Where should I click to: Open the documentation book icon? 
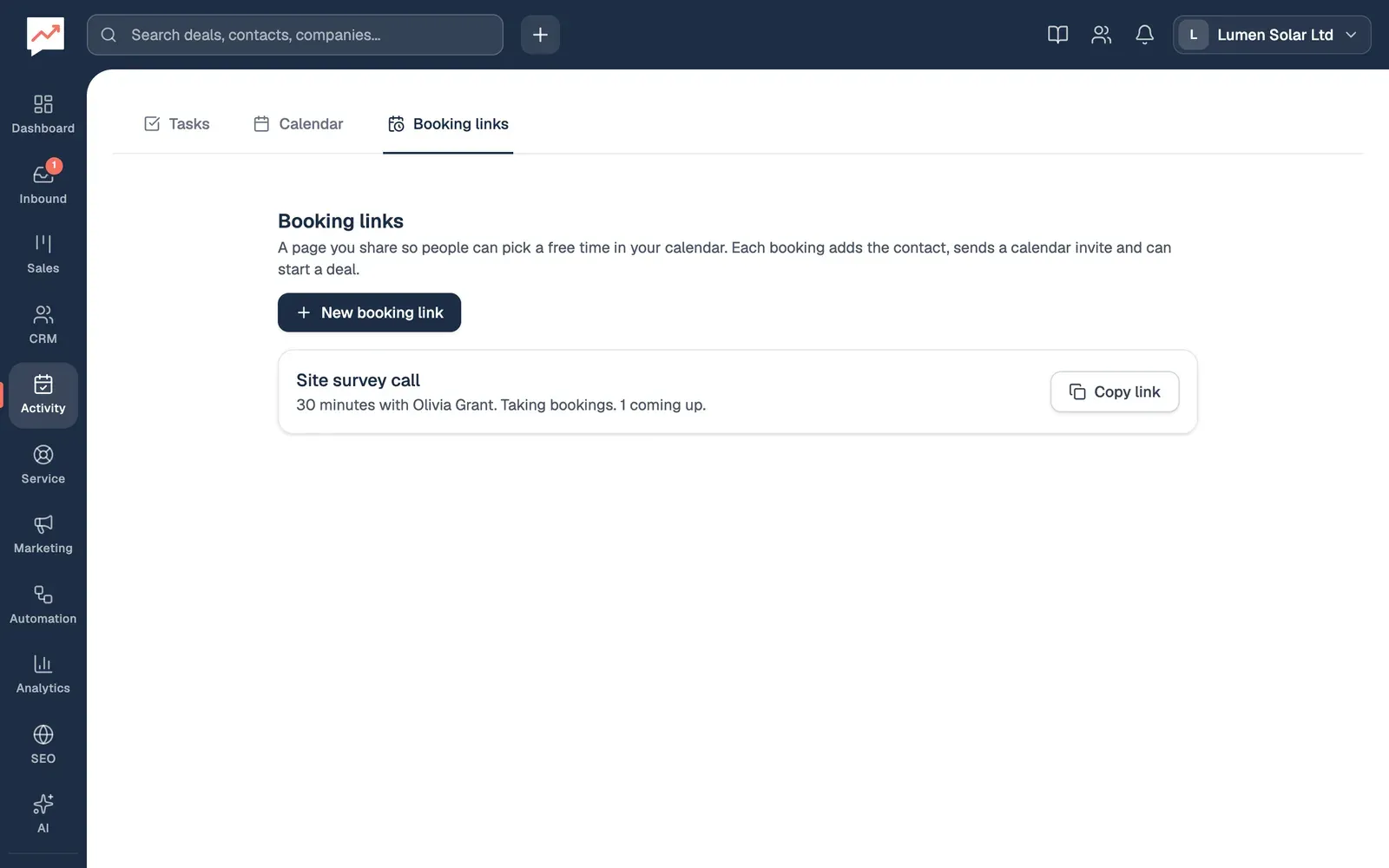click(x=1057, y=35)
